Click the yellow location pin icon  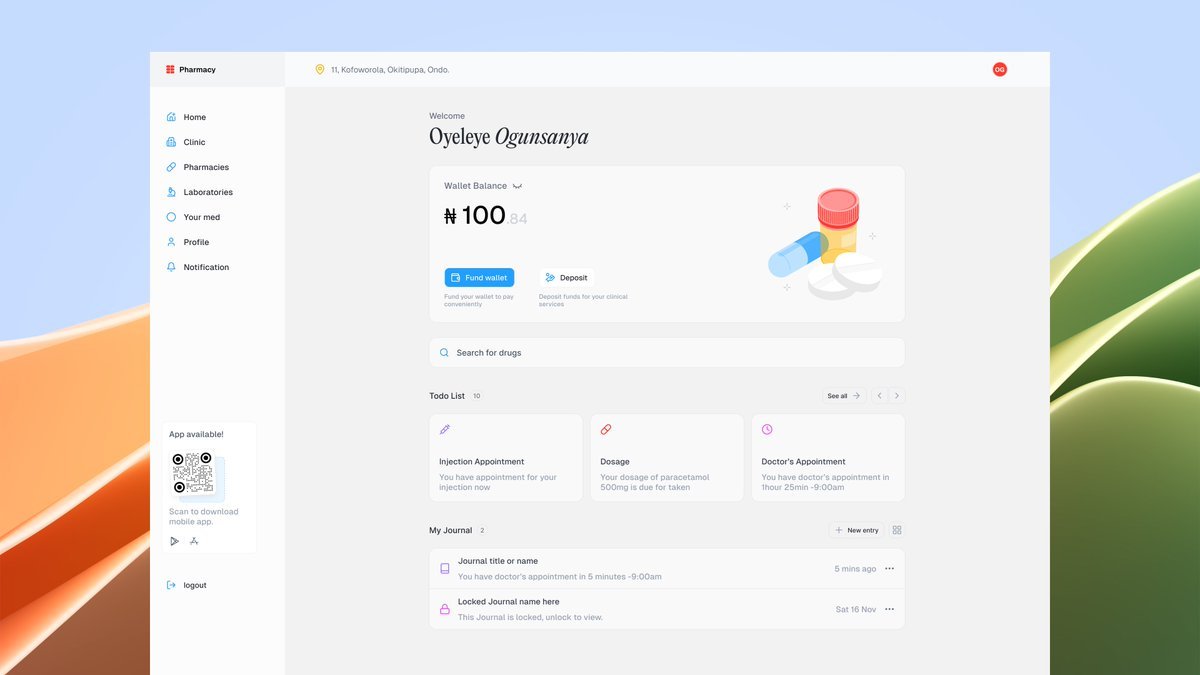coord(320,70)
